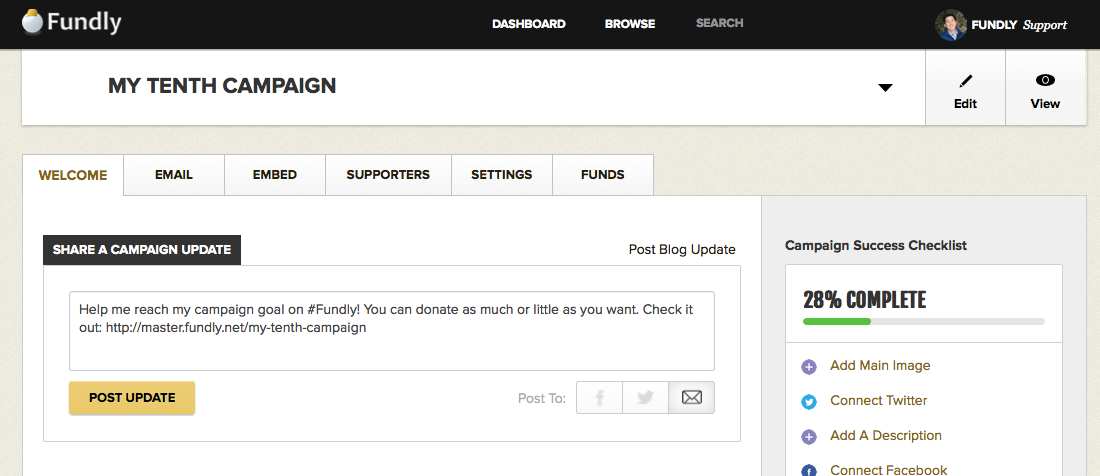Toggle email envelope posting option
Viewport: 1100px width, 476px height.
pos(692,397)
